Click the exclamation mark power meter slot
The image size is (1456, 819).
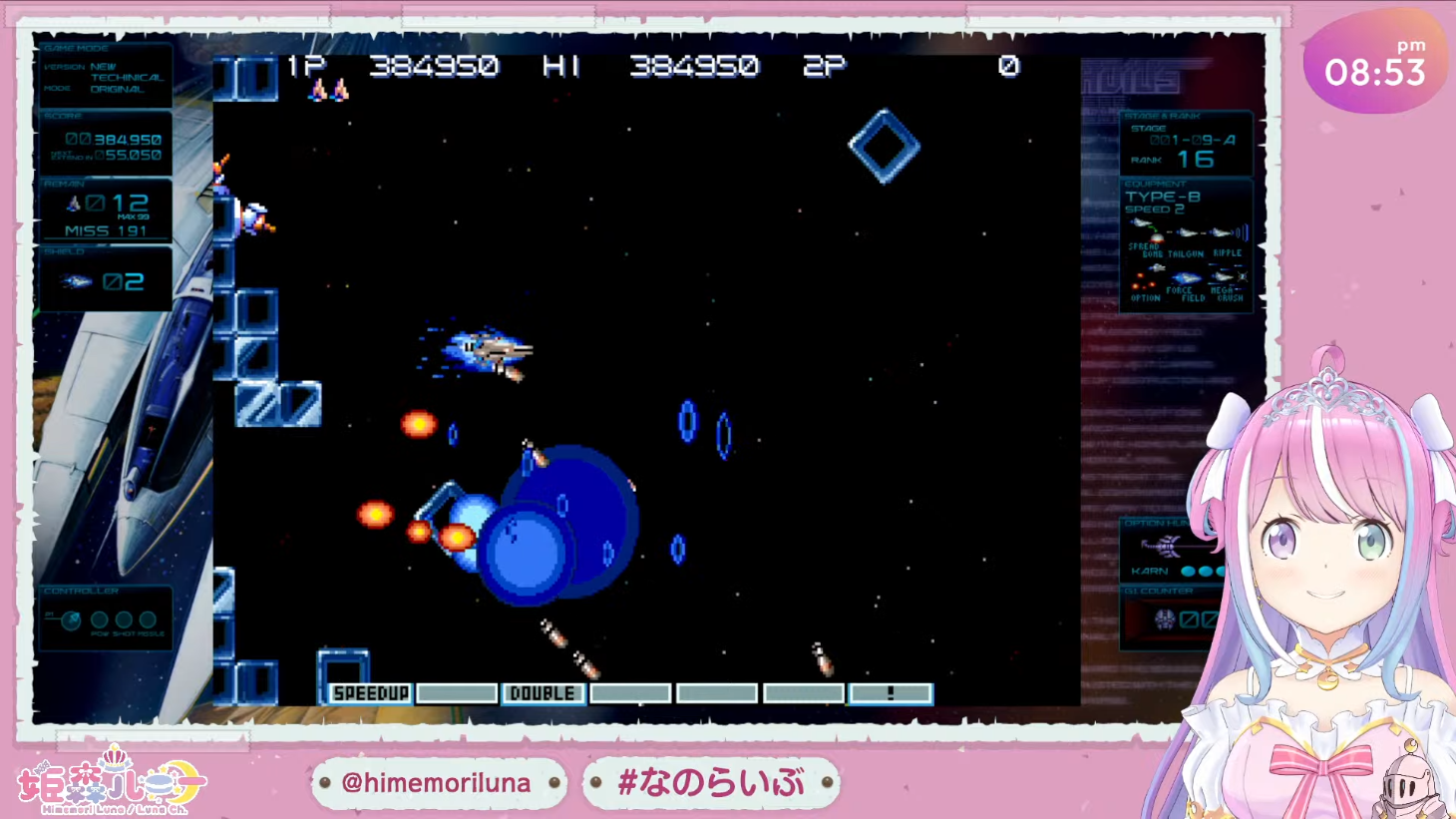891,693
